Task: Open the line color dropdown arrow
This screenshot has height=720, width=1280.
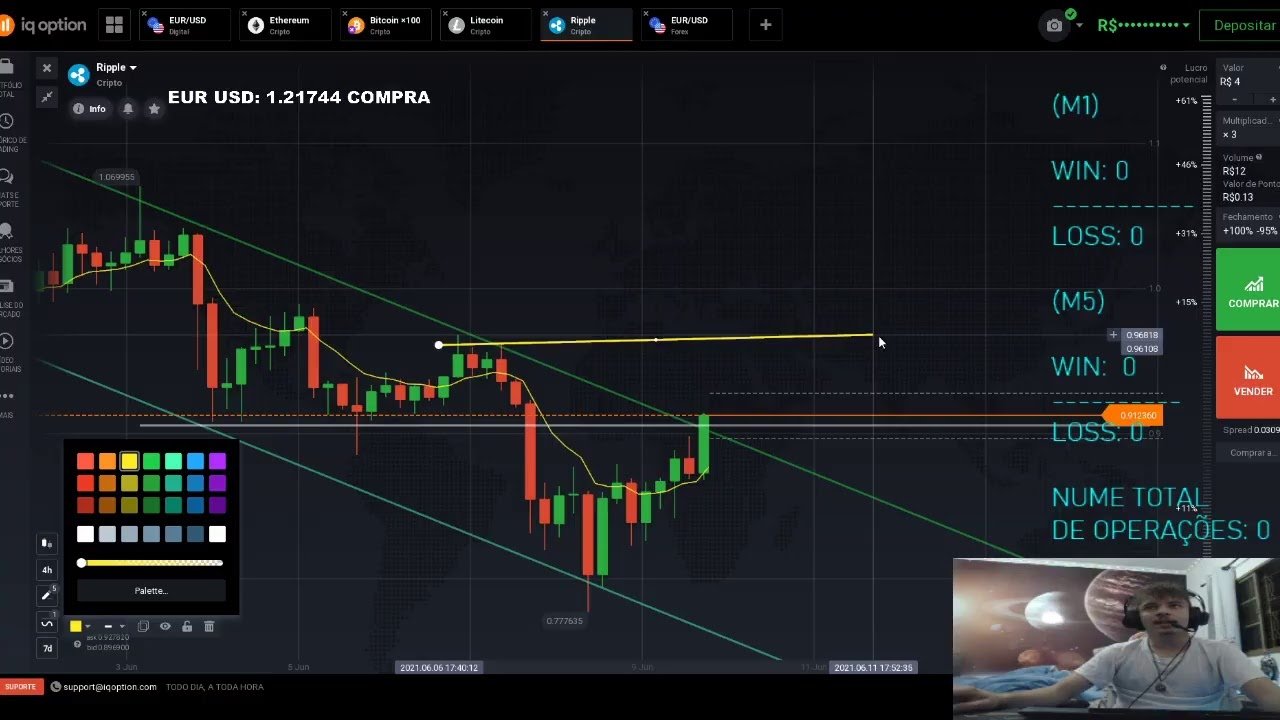Action: [x=88, y=627]
